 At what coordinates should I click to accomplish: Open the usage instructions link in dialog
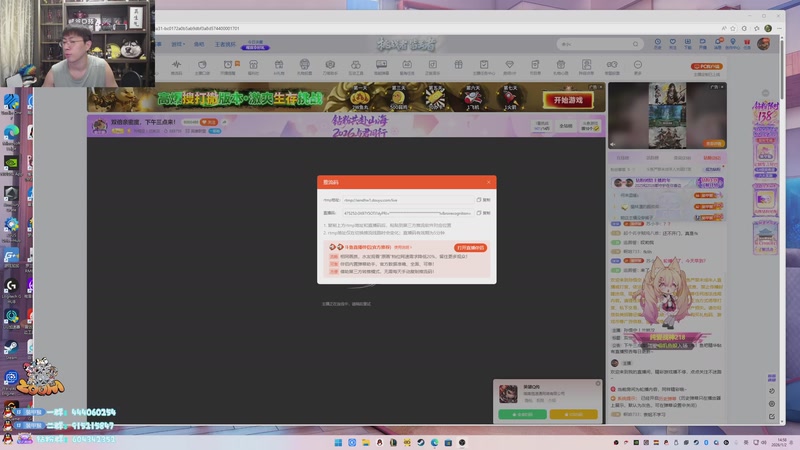click(x=403, y=247)
